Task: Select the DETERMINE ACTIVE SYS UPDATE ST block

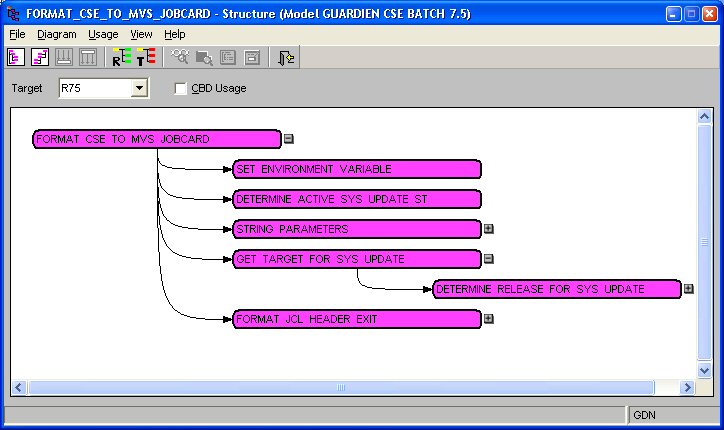Action: click(356, 199)
